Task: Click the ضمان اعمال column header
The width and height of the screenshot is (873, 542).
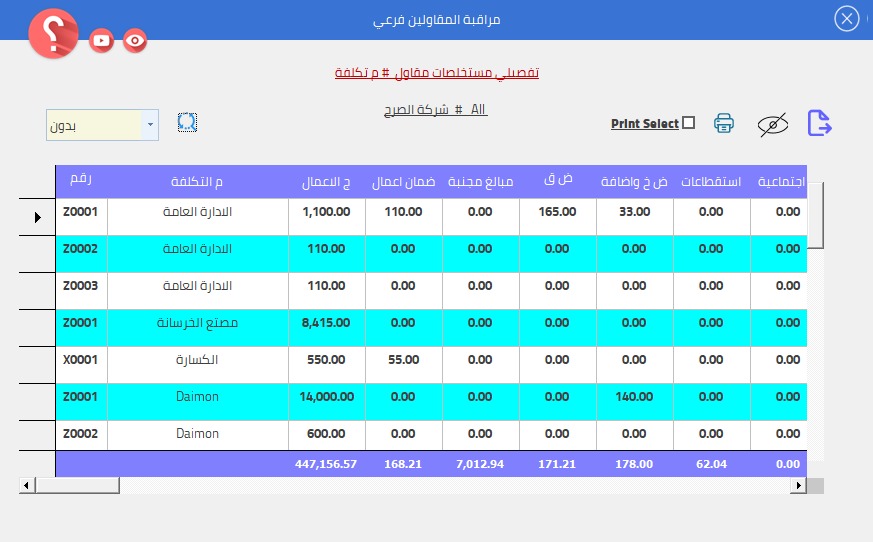Action: (x=403, y=182)
